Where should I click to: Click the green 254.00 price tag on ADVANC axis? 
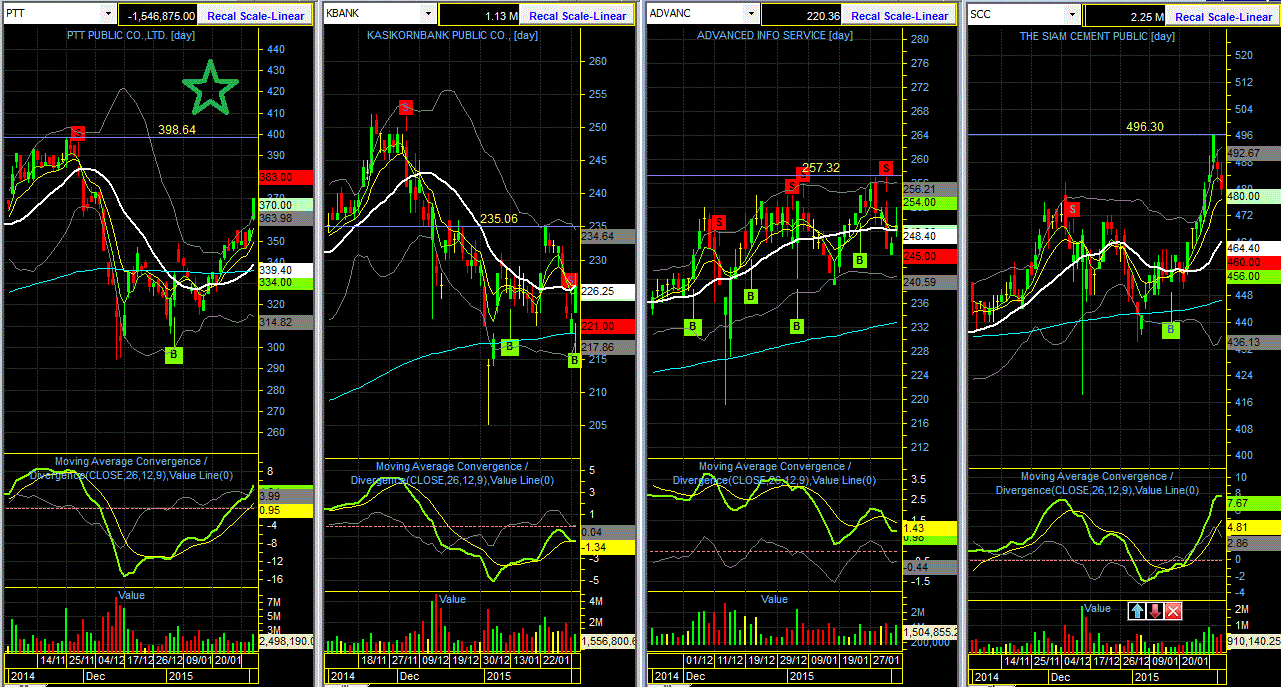[x=931, y=202]
